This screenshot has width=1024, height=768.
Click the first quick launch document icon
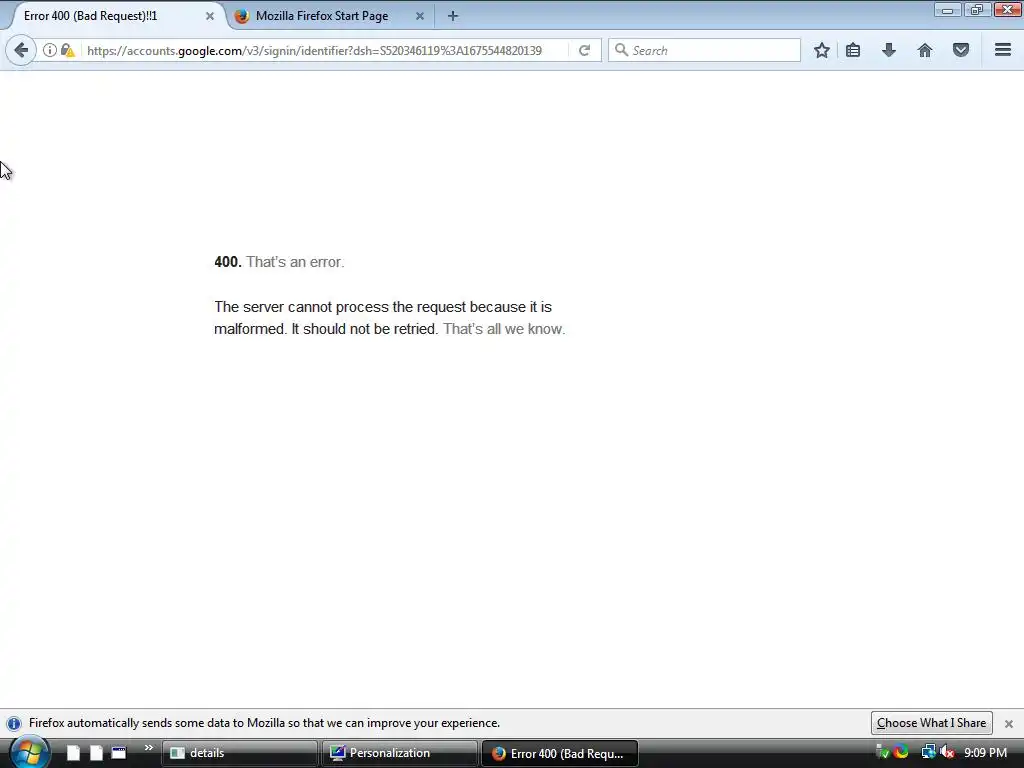pyautogui.click(x=73, y=753)
